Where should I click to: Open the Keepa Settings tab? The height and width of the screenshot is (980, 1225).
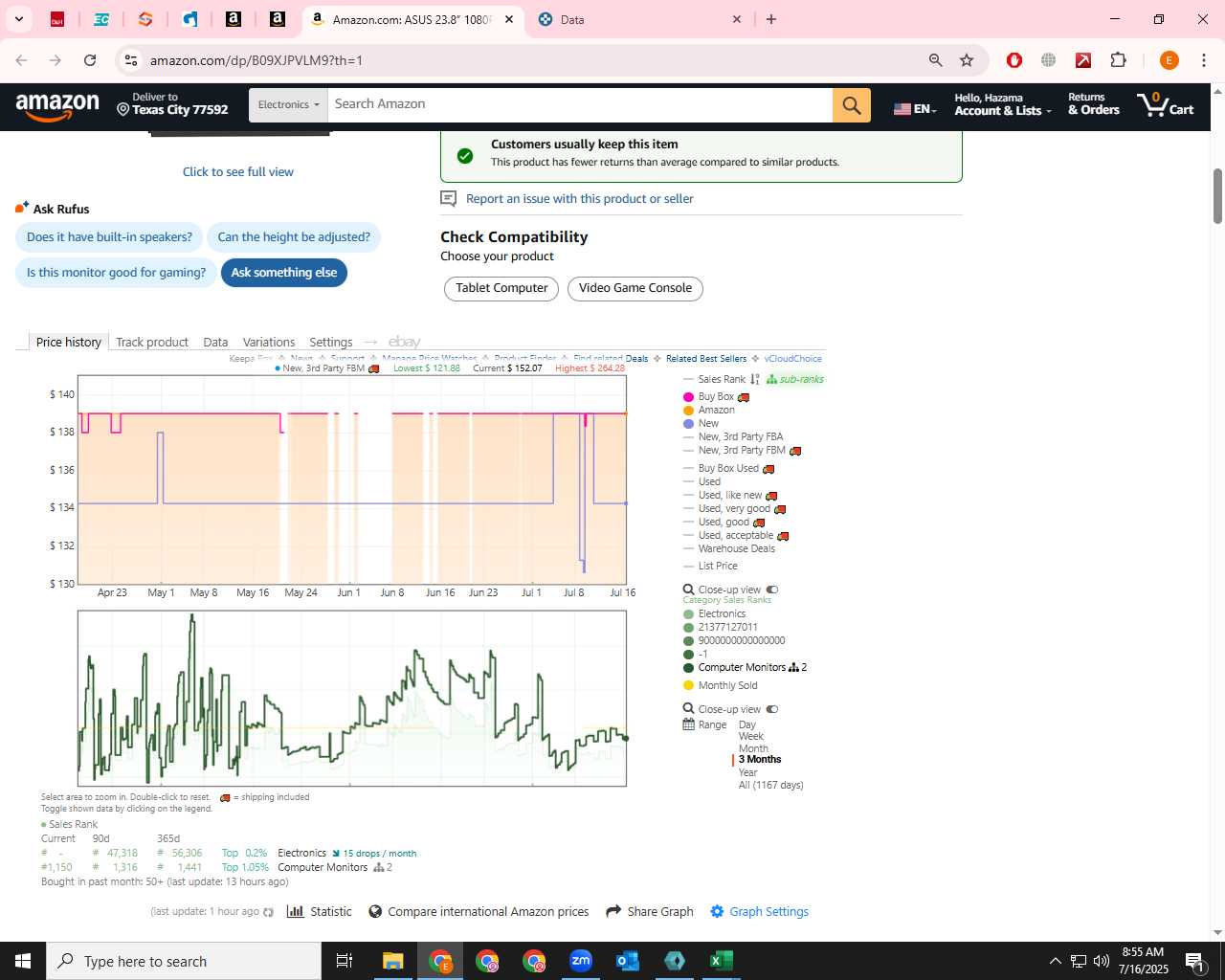click(331, 342)
